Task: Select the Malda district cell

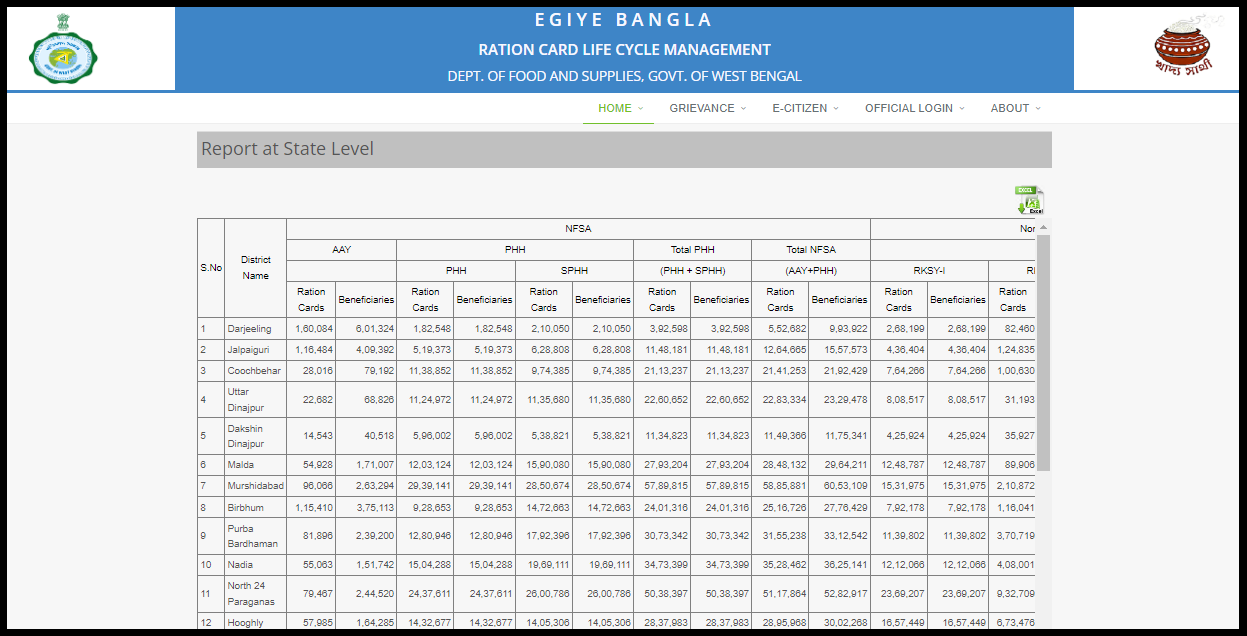Action: tap(255, 465)
